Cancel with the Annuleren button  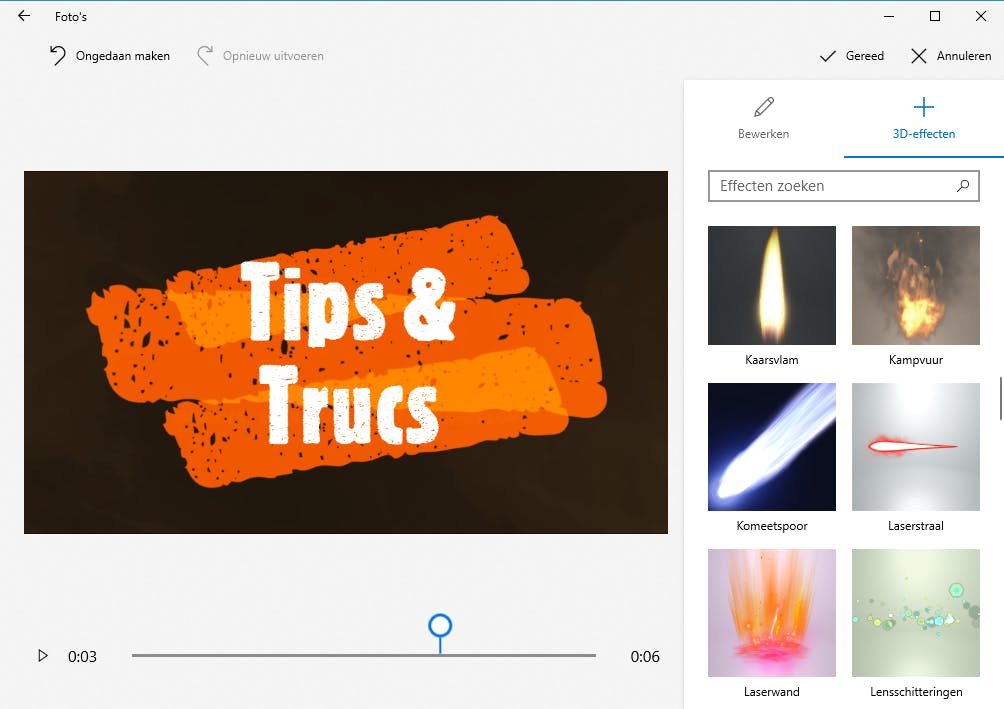click(951, 56)
